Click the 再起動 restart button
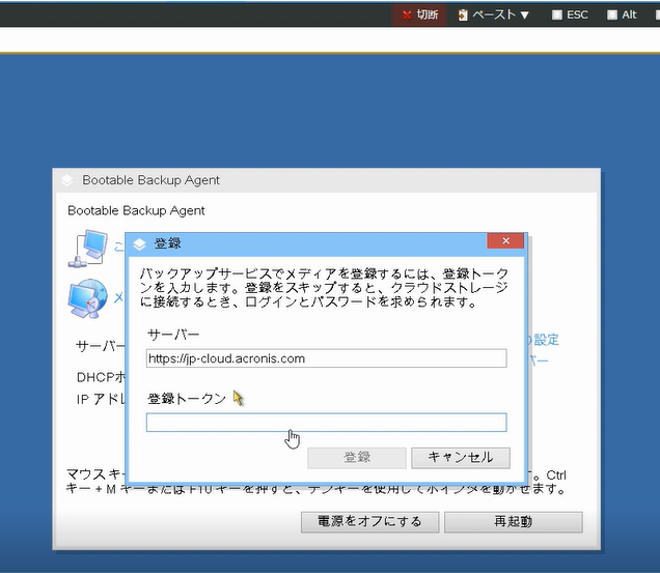 tap(514, 522)
